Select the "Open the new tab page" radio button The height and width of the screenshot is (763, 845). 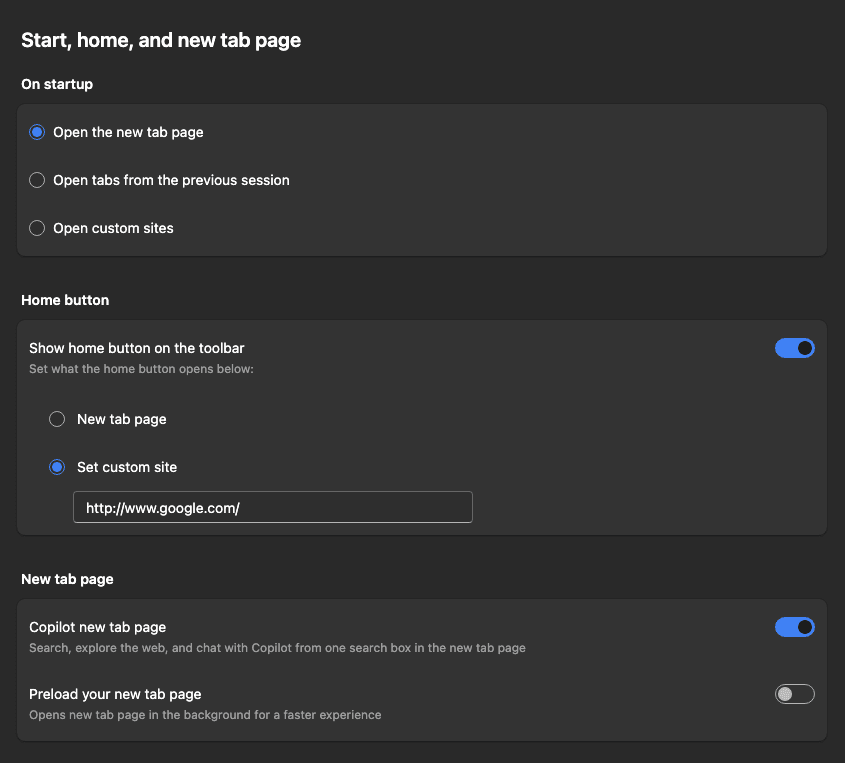(x=37, y=132)
